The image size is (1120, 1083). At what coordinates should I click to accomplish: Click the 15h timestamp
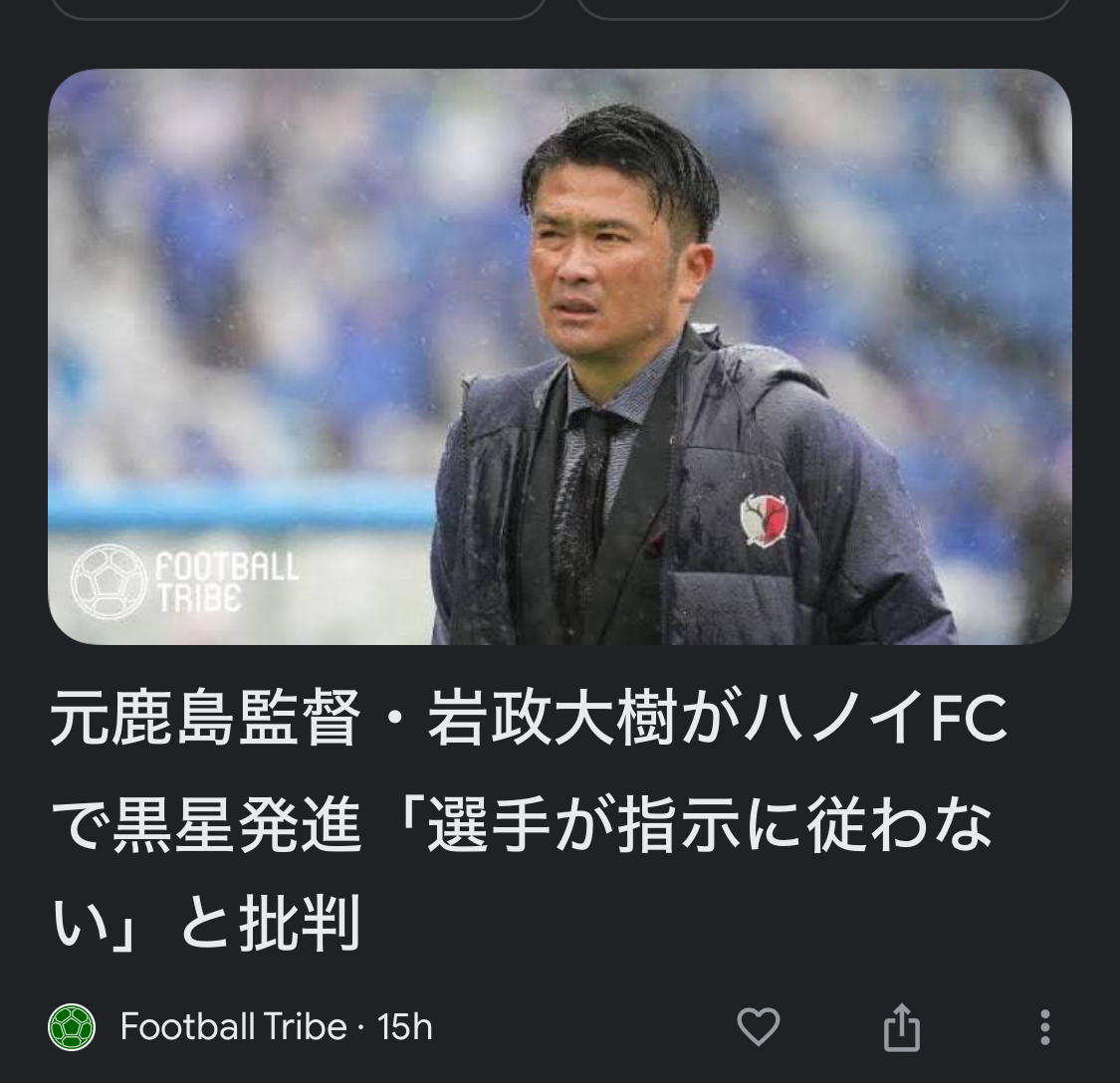(405, 1026)
